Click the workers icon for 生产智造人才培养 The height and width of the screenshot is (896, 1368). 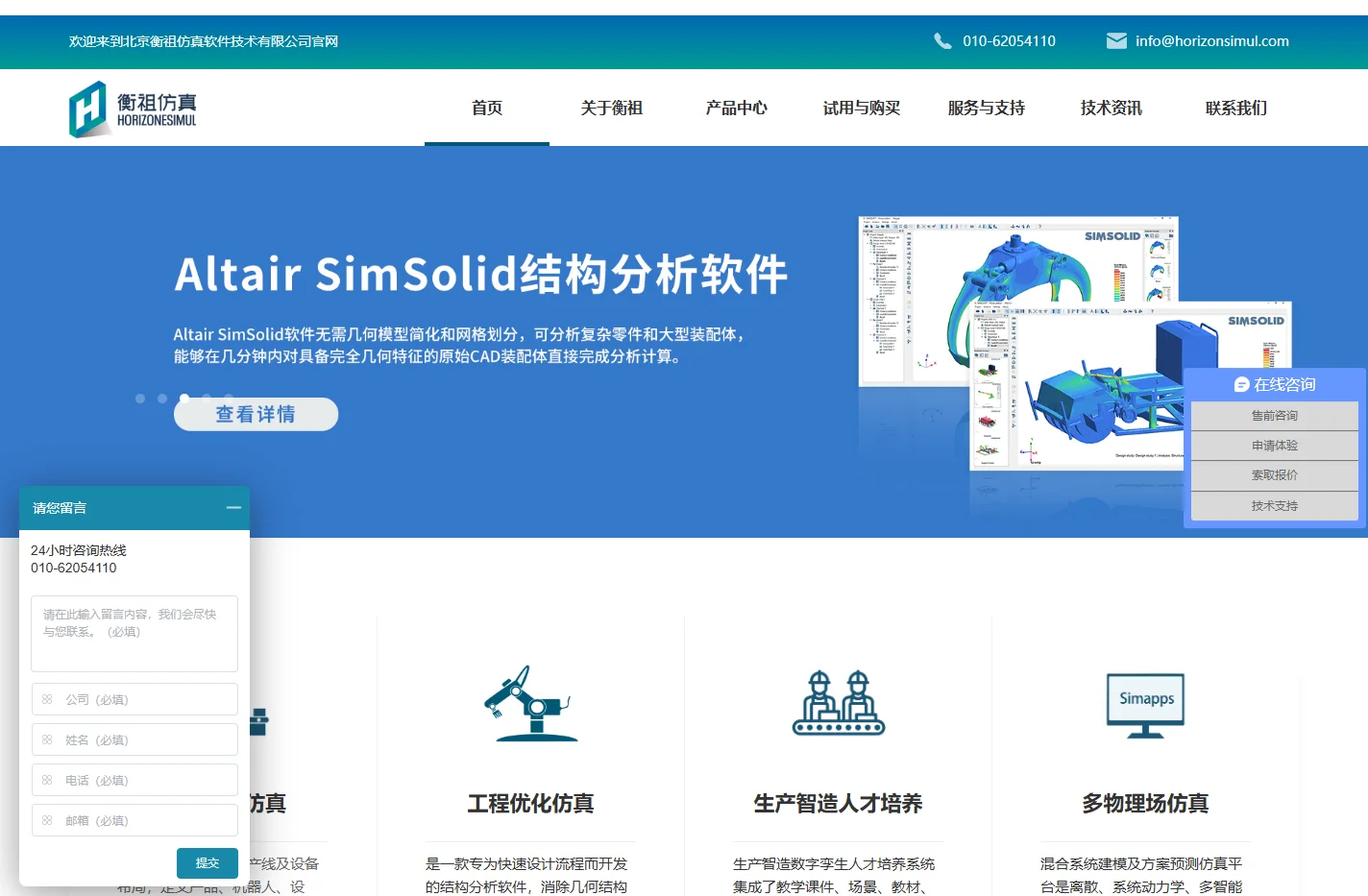tap(838, 703)
